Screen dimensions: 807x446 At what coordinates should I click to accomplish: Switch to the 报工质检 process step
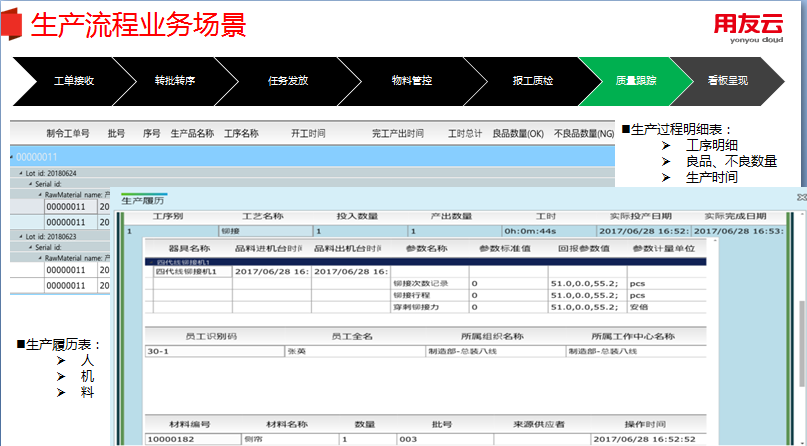[532, 80]
